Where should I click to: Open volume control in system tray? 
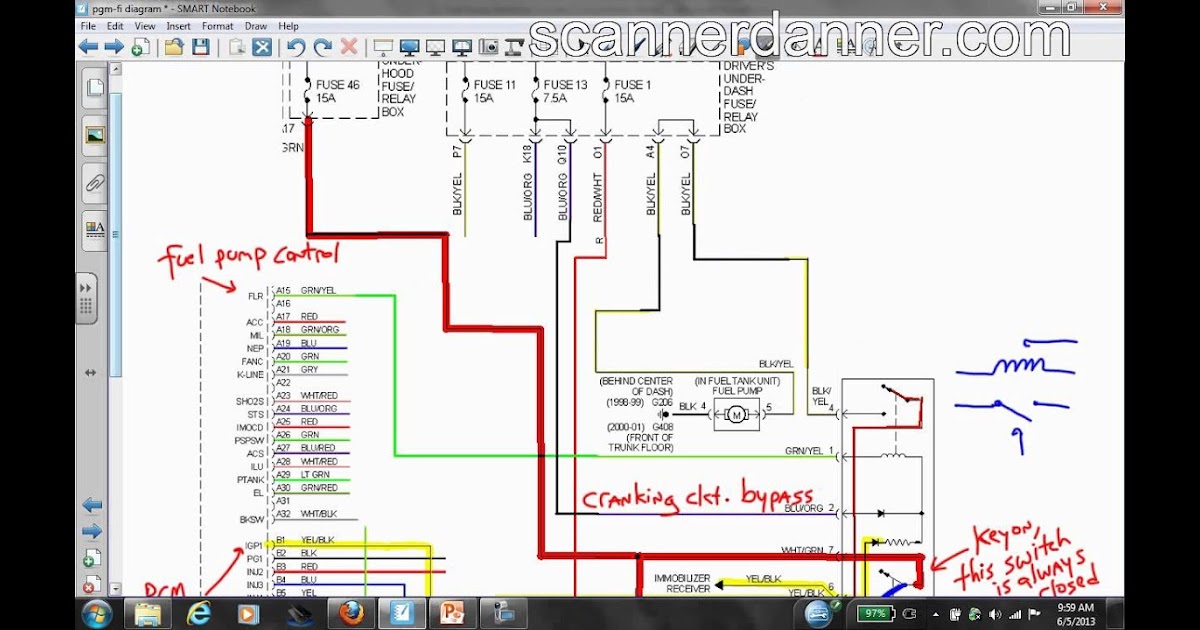tap(993, 614)
